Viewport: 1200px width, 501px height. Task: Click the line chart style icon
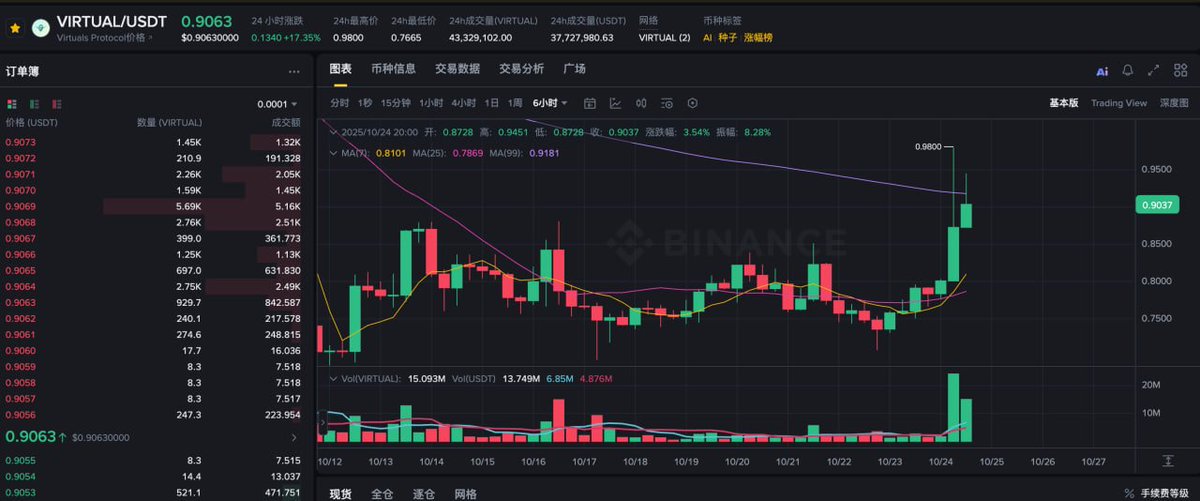pos(615,103)
